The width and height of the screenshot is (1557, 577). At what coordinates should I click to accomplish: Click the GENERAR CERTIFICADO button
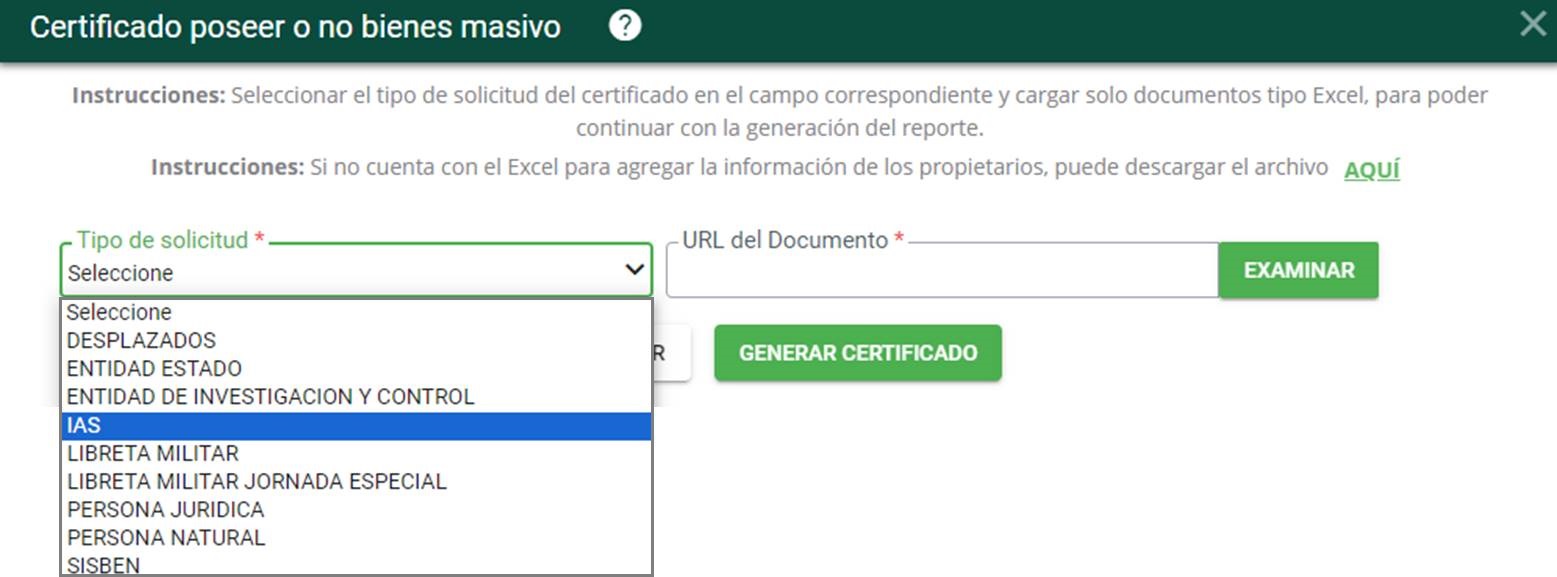click(x=857, y=353)
